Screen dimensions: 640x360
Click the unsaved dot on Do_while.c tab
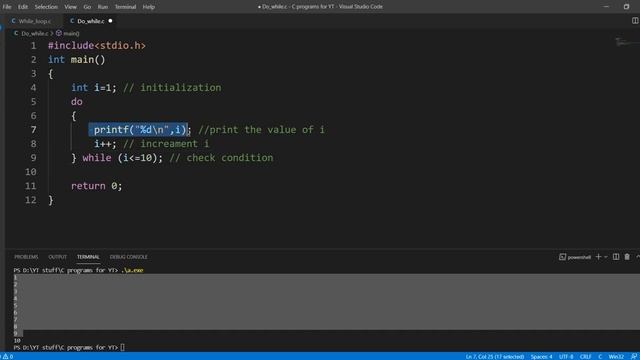click(110, 21)
